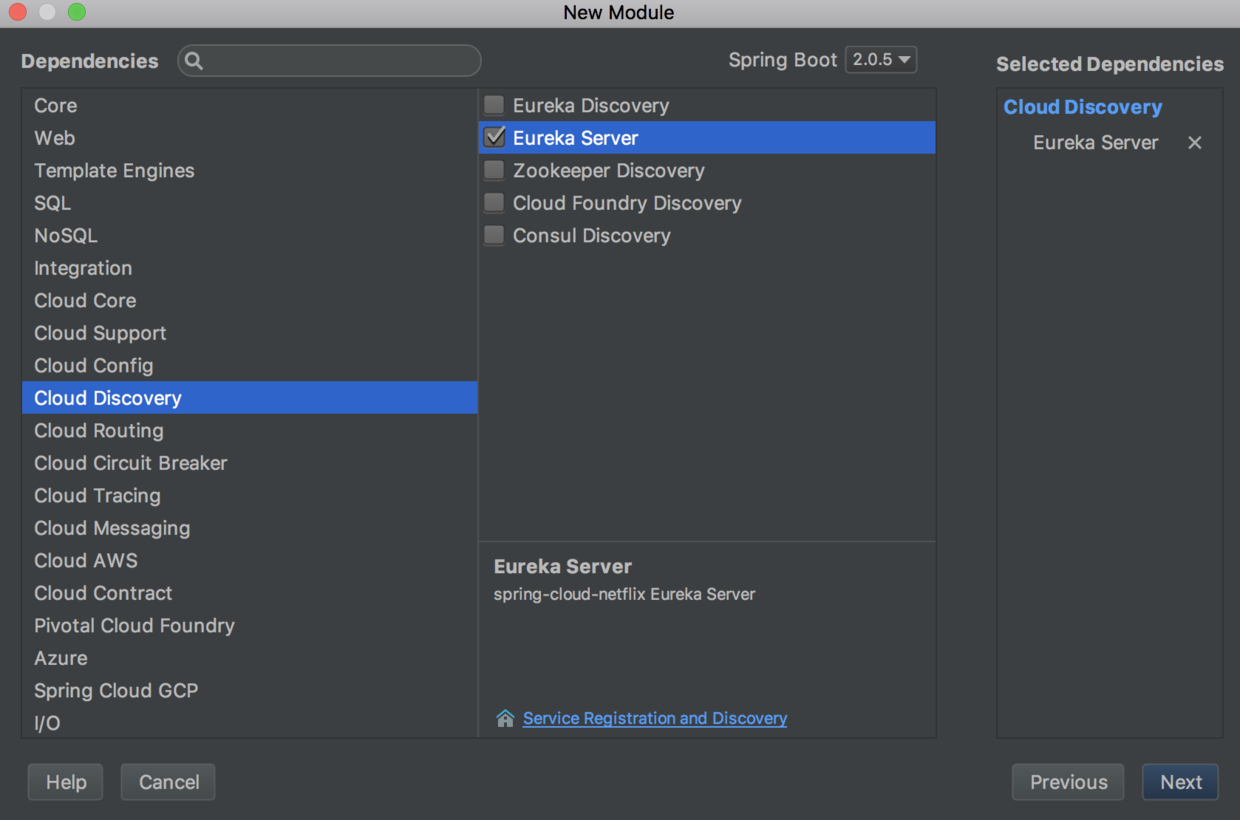This screenshot has width=1240, height=820.
Task: Open the SQL dependency category
Action: pos(53,203)
